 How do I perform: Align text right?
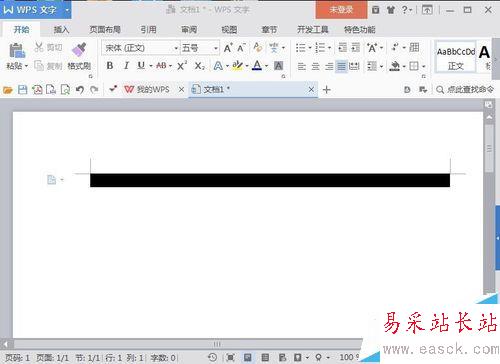click(329, 66)
